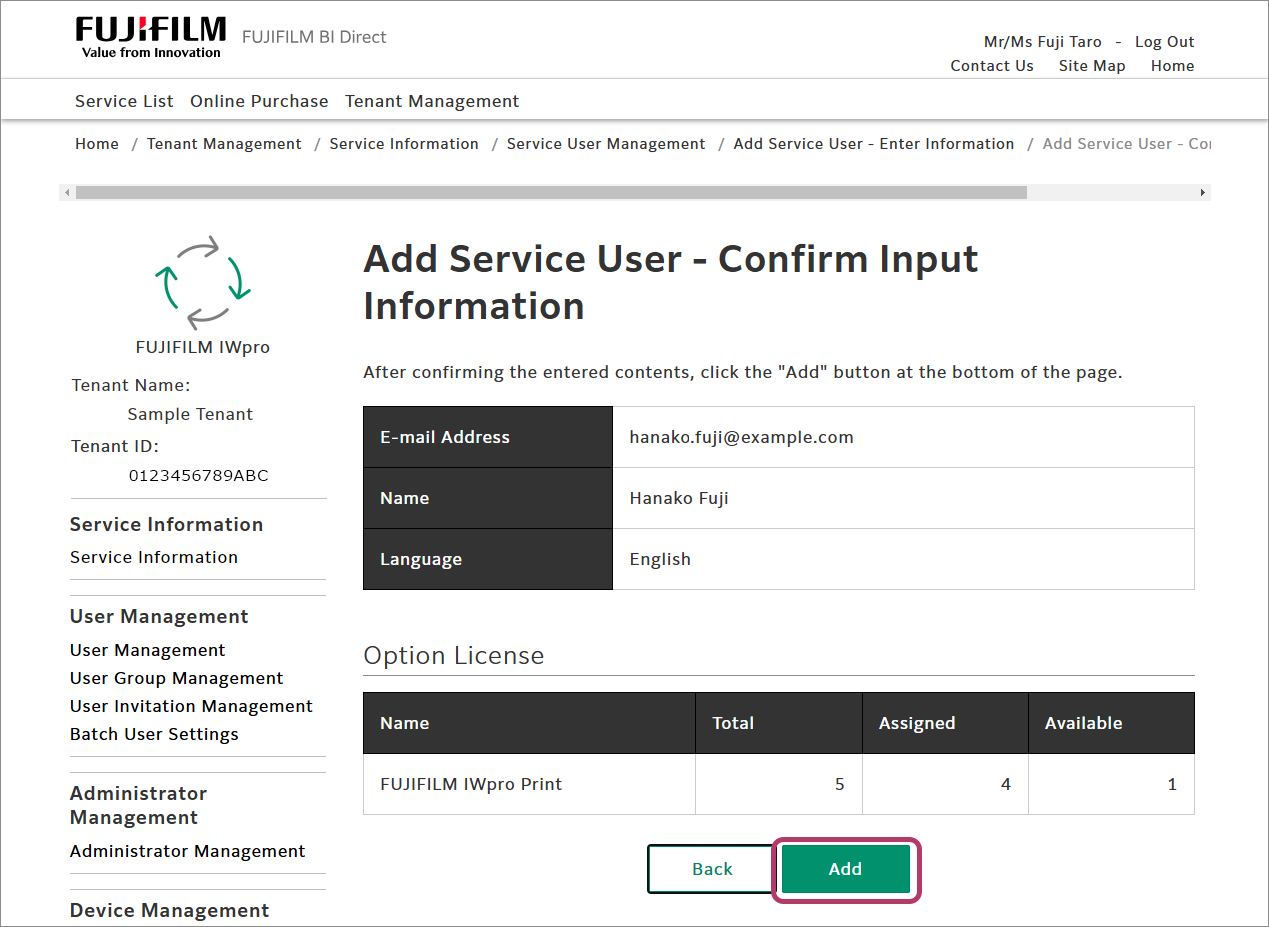Go to Home via header link
The image size is (1269, 927).
pos(1172,66)
